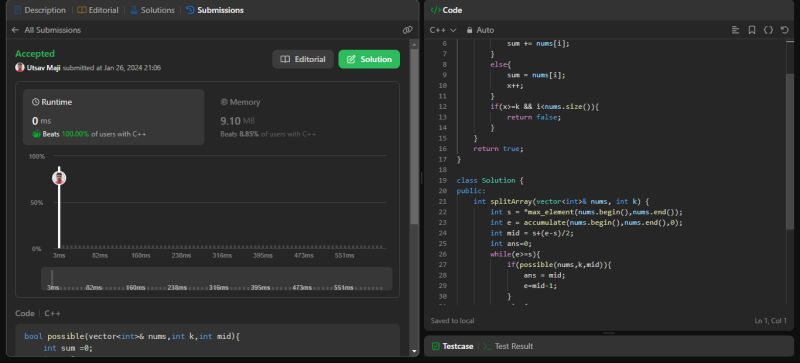Click line 19 'class Solution {' in editor
Viewport: 800px width, 363px height.
pos(490,180)
